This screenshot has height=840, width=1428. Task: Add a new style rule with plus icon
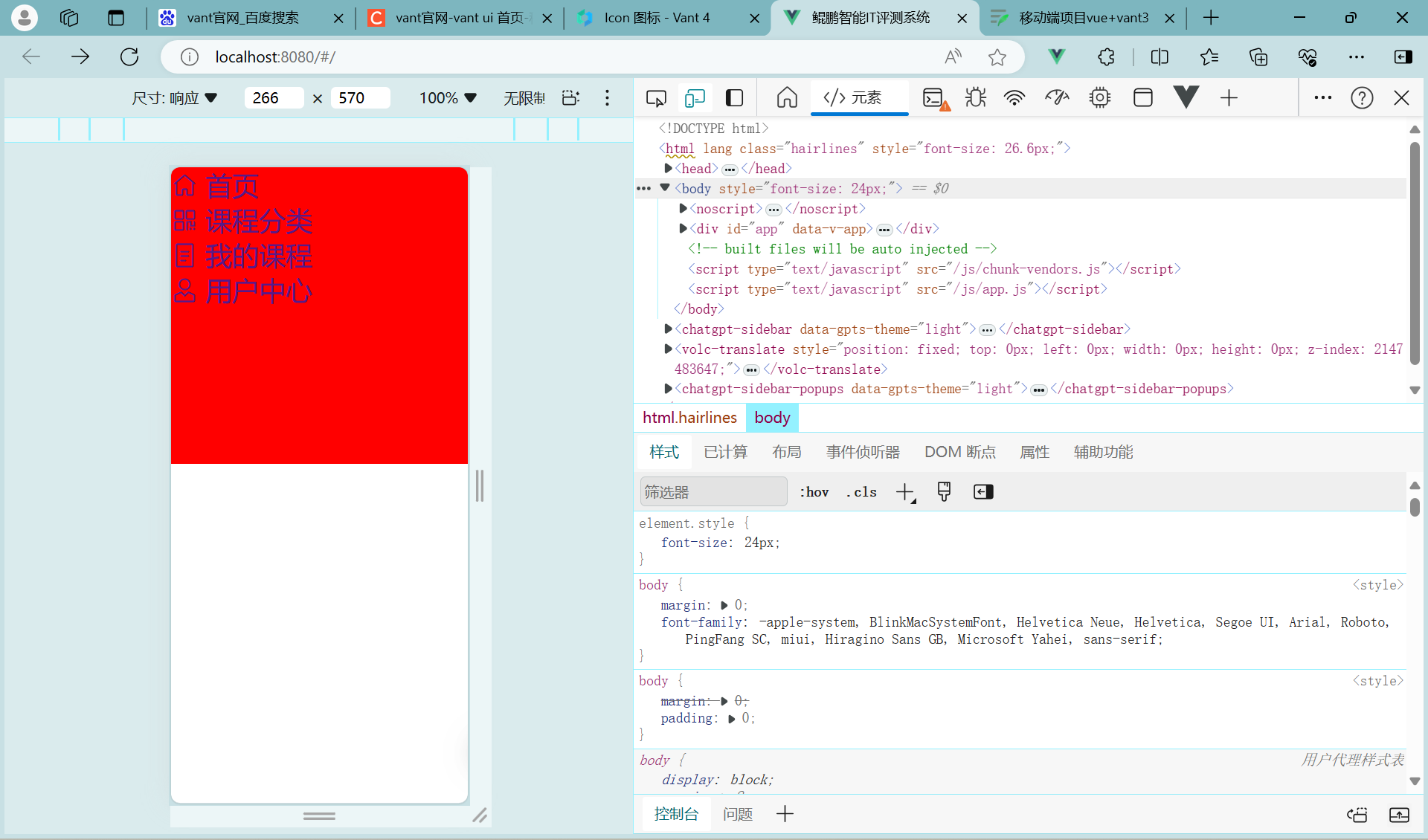[x=904, y=491]
